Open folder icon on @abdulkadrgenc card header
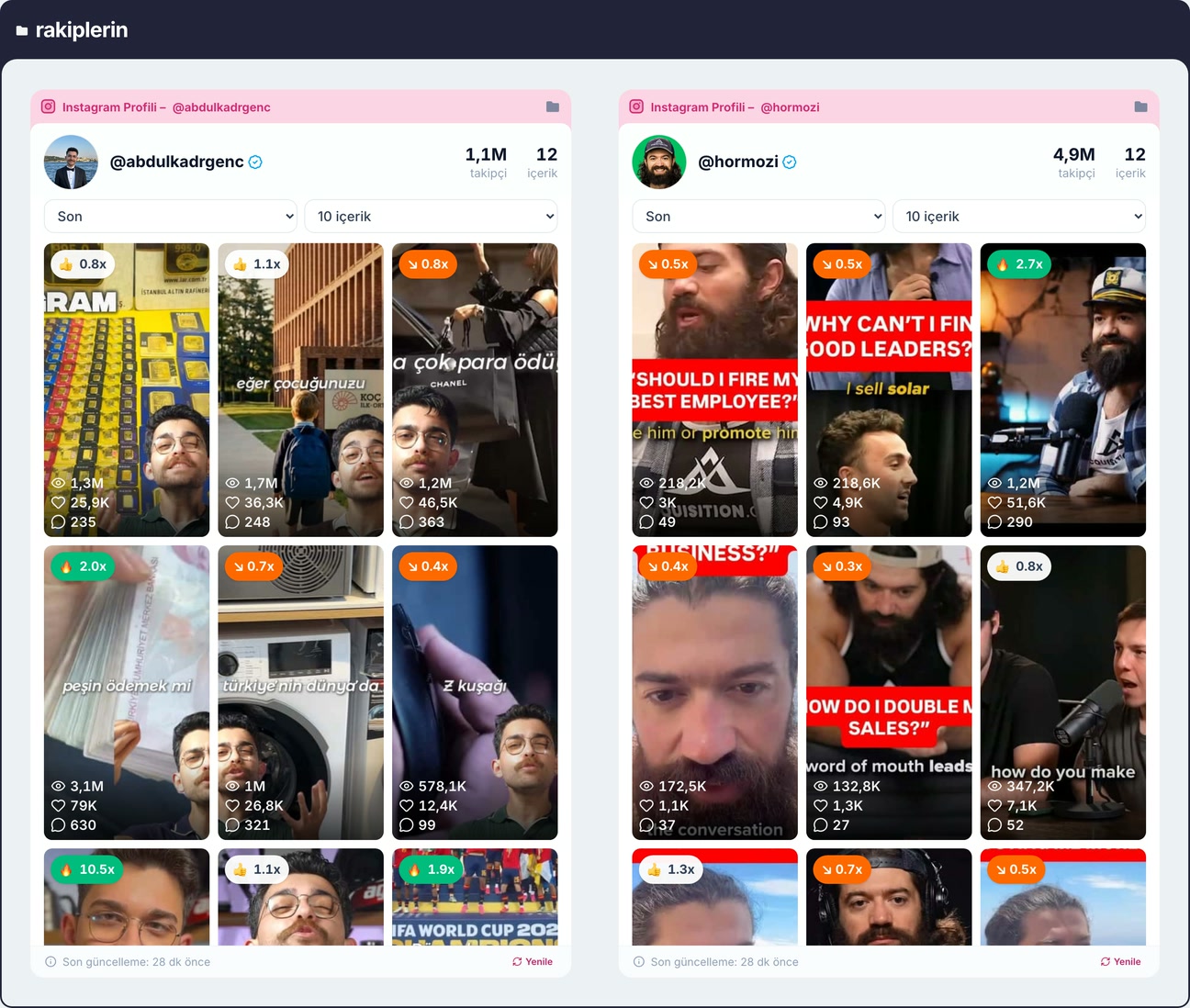The width and height of the screenshot is (1190, 1008). (553, 106)
